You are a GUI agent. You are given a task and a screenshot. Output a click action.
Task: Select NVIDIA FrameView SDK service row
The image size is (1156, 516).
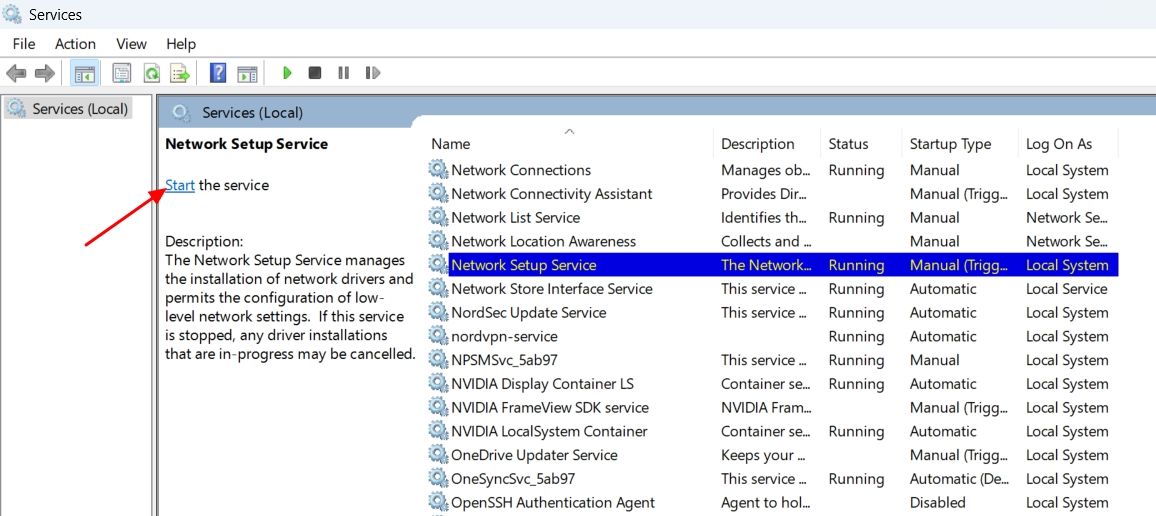[772, 408]
